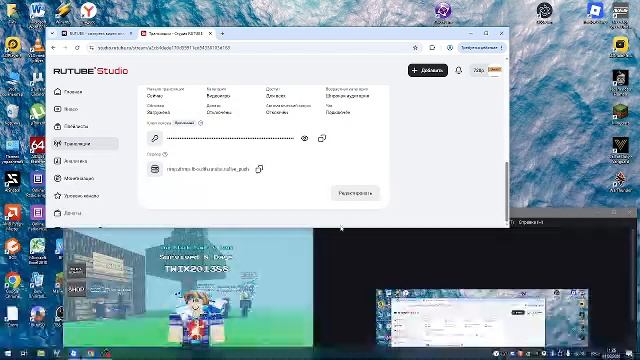
Task: Click the black add button with plus
Action: [x=427, y=70]
